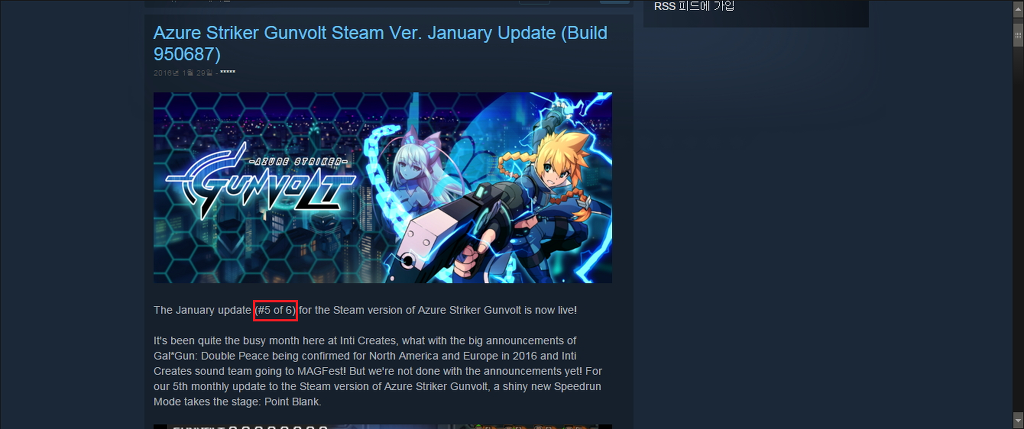This screenshot has height=429, width=1024.
Task: Click the cut-off blue button above the post
Action: click(615, 2)
